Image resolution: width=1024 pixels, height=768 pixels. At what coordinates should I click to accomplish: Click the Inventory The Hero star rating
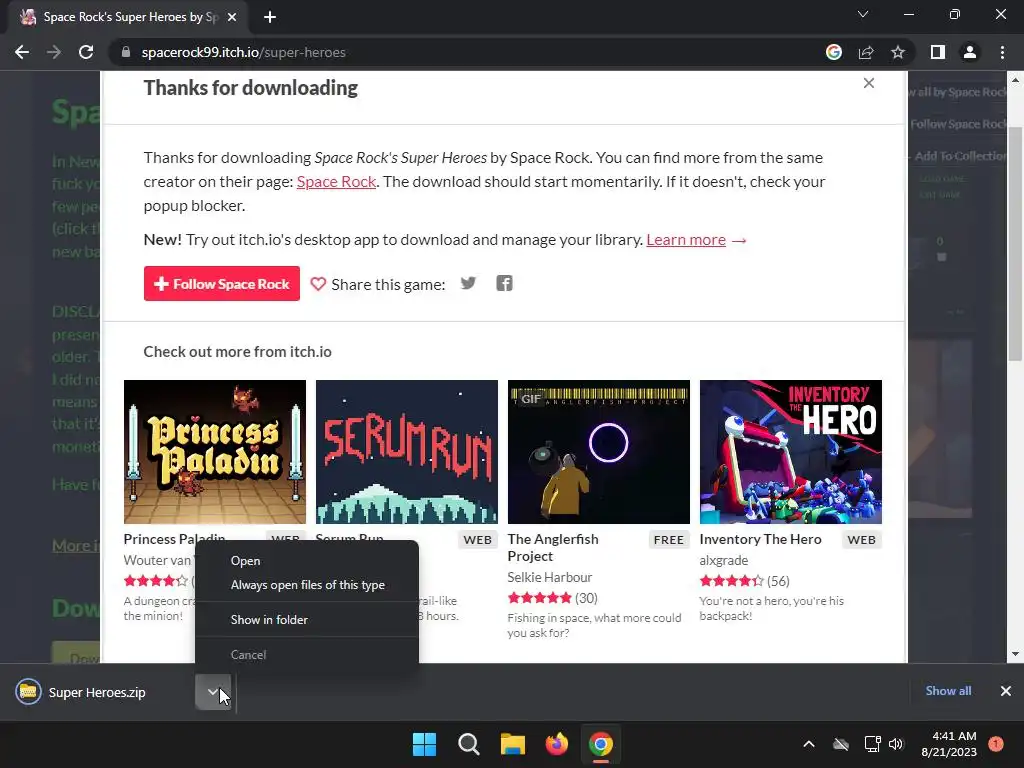(x=731, y=581)
